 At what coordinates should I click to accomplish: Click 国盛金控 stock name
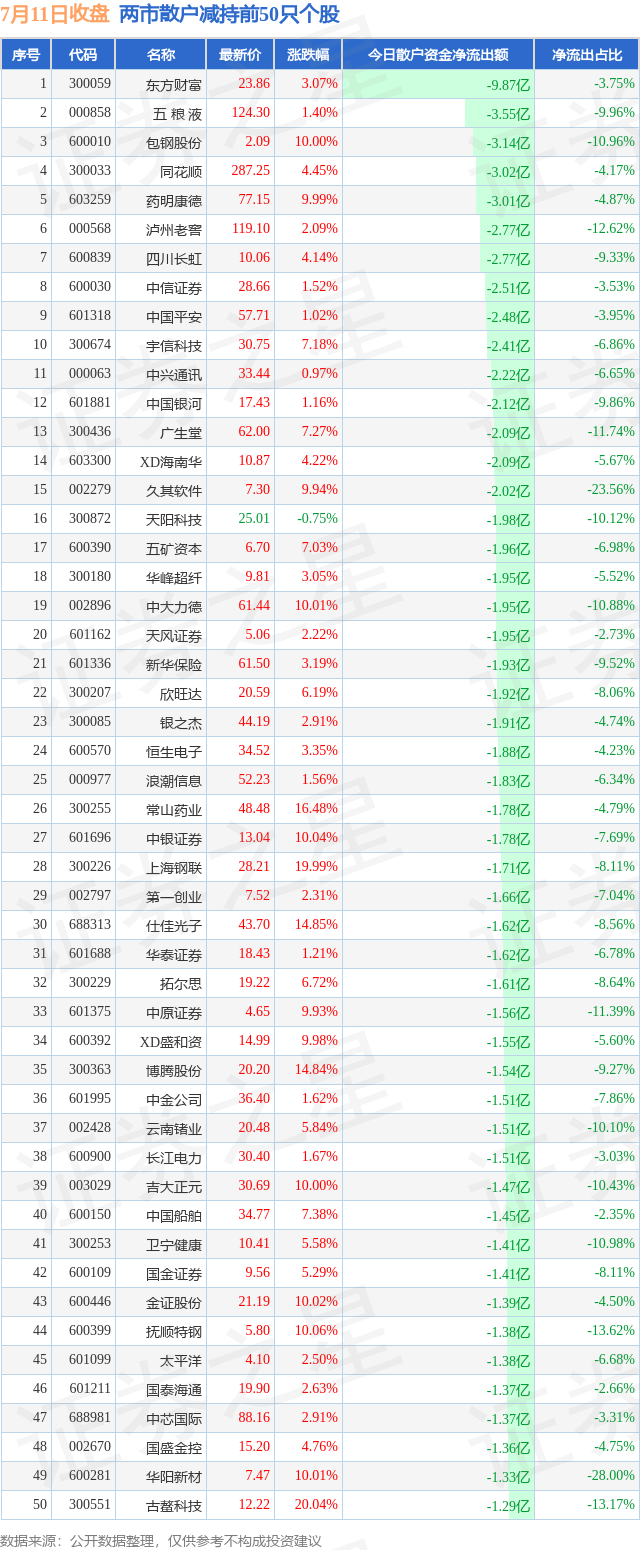tap(174, 1447)
